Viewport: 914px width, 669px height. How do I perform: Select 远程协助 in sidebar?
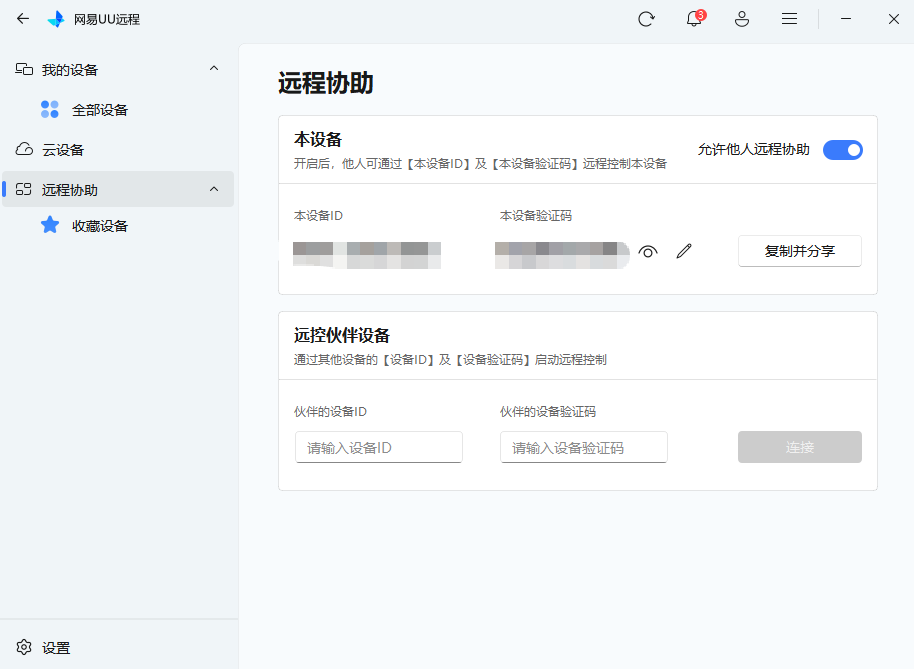[118, 189]
